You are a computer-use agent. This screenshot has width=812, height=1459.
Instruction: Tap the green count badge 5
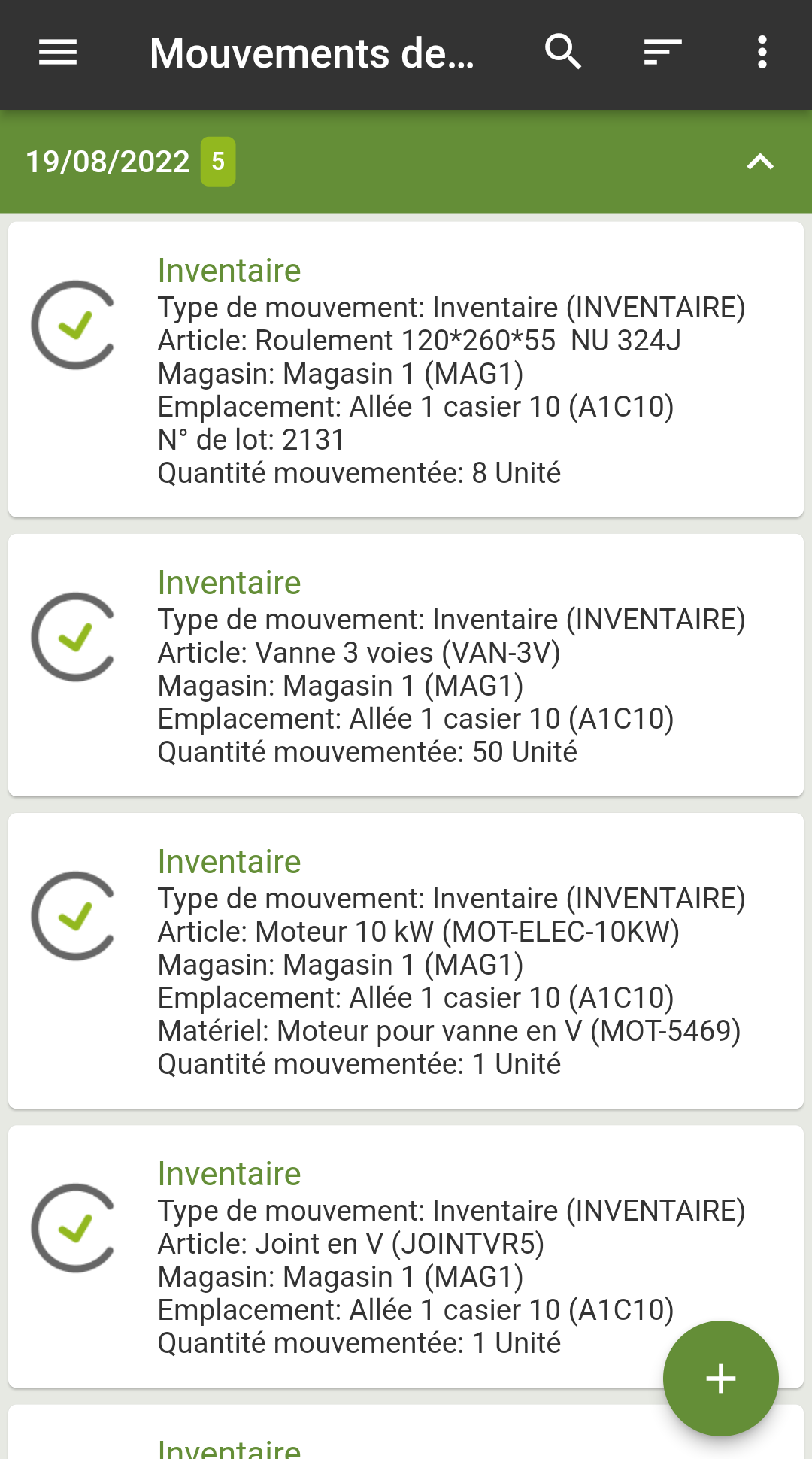pos(218,162)
